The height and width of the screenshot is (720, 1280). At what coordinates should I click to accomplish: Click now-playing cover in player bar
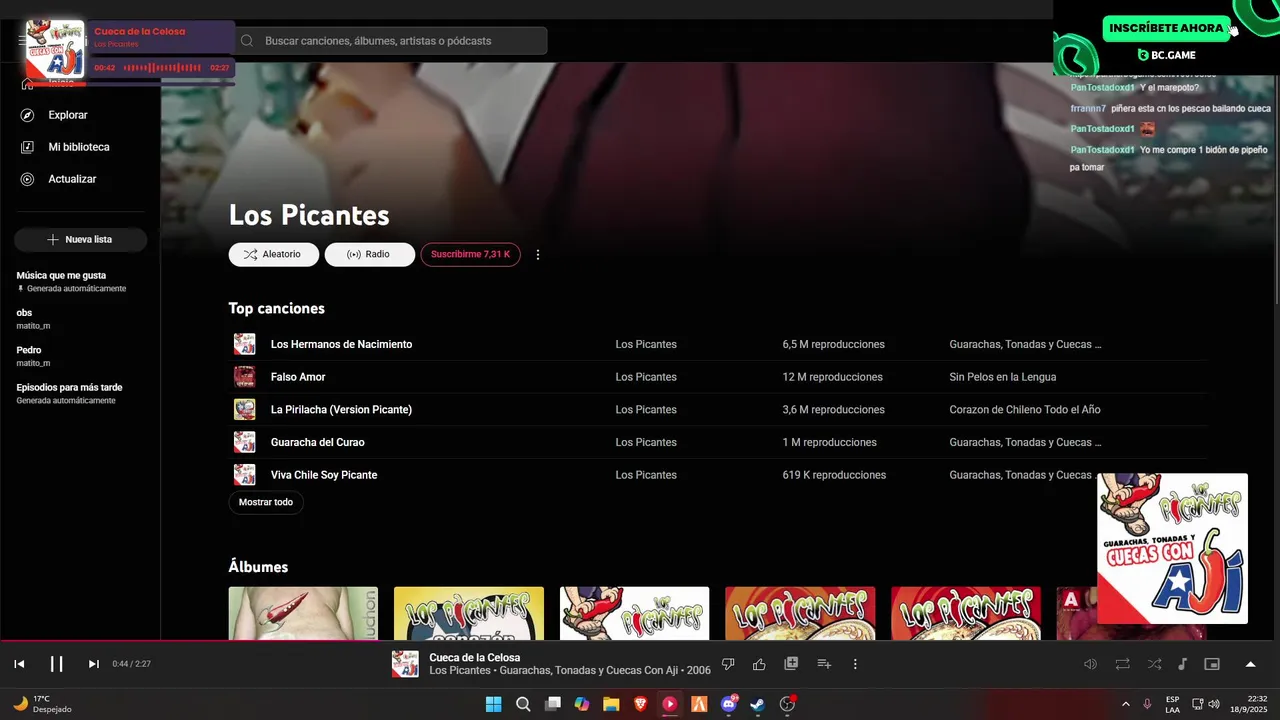click(405, 664)
